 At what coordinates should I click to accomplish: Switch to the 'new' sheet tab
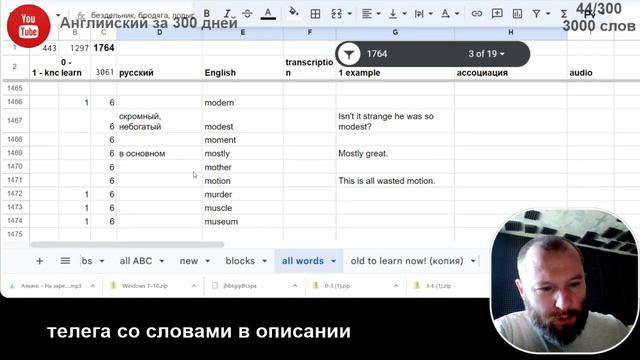coord(189,261)
